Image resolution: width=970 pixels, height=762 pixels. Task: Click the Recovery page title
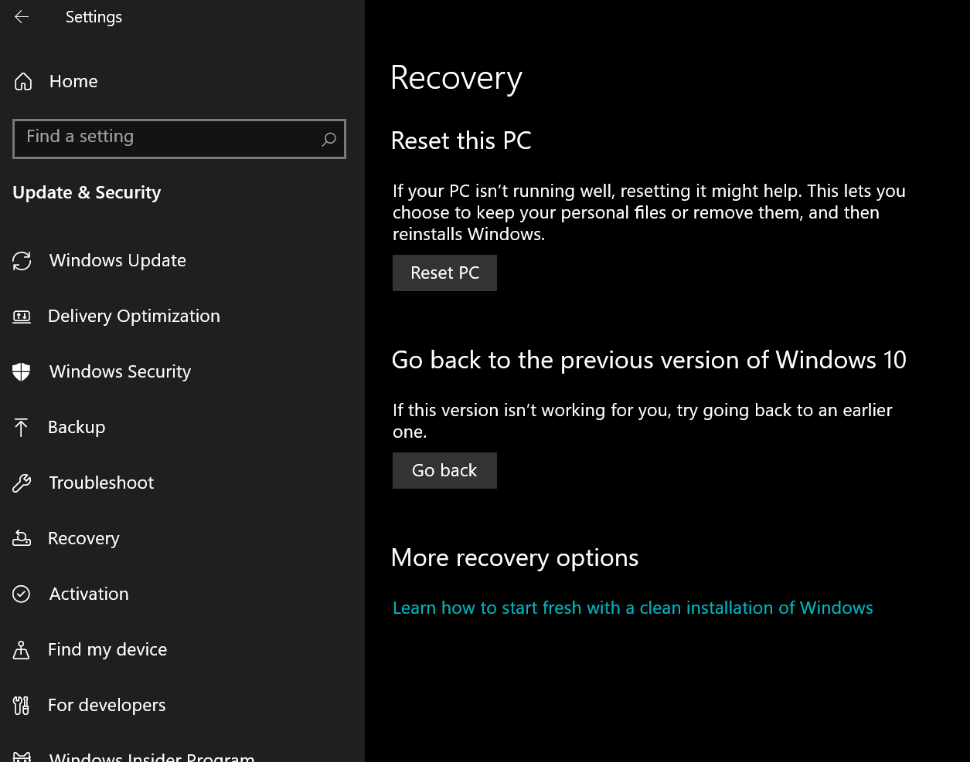click(x=457, y=79)
